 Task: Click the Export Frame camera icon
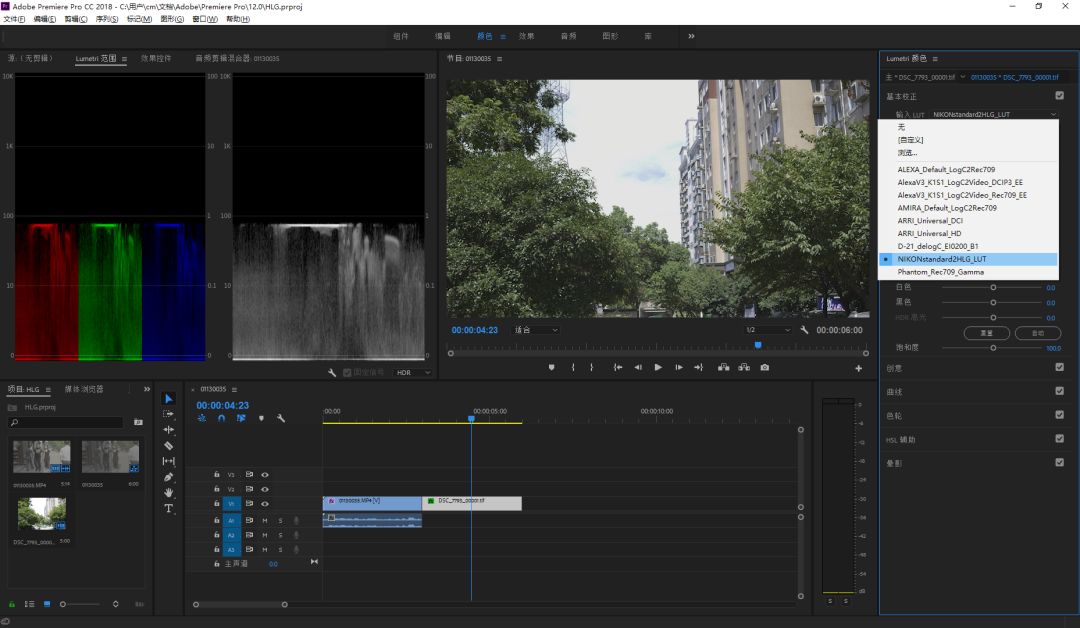(x=764, y=367)
